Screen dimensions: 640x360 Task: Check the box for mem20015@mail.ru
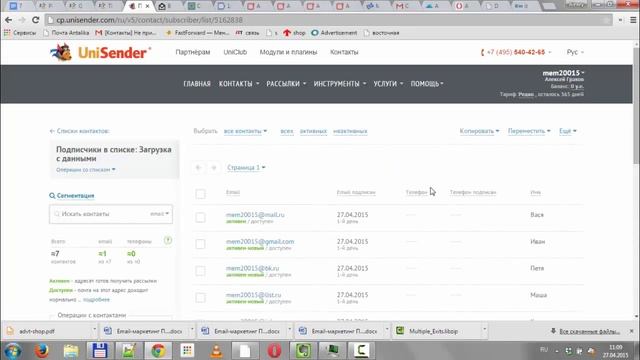(x=200, y=218)
